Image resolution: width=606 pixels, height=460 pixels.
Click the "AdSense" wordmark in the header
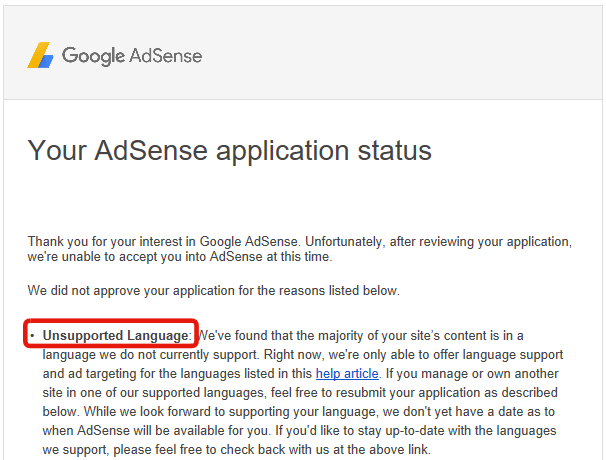166,56
